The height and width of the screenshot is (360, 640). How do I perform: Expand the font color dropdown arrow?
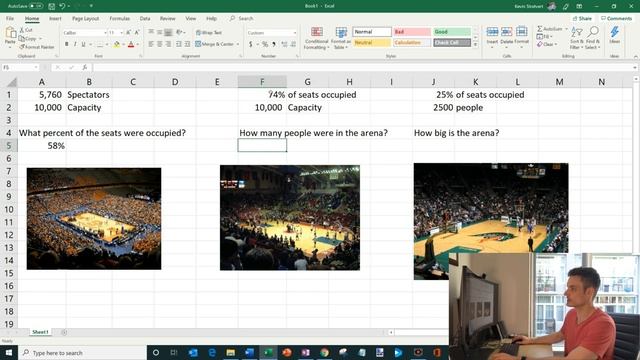tap(138, 44)
